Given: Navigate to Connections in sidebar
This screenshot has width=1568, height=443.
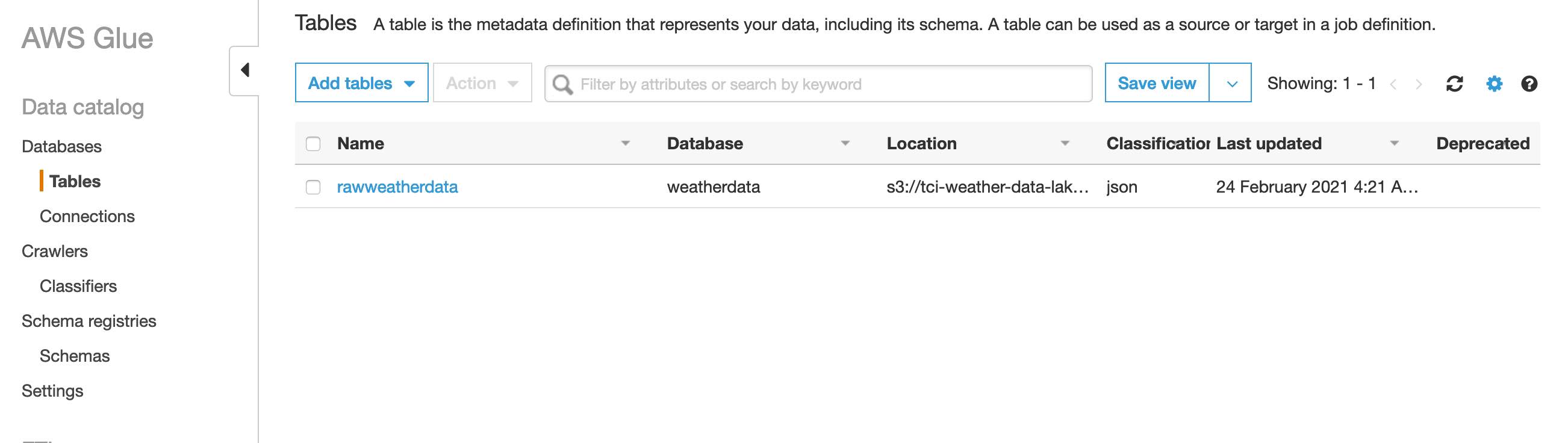Looking at the screenshot, I should click(87, 216).
